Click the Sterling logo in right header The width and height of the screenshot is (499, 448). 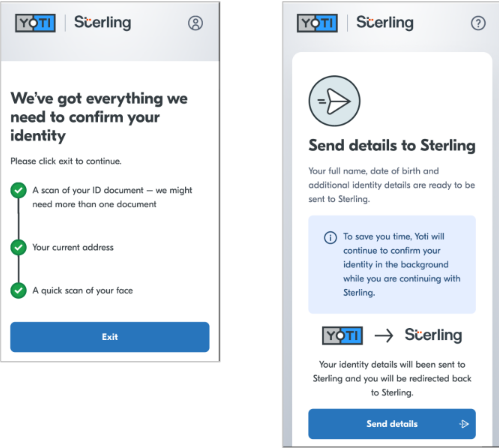coord(385,23)
